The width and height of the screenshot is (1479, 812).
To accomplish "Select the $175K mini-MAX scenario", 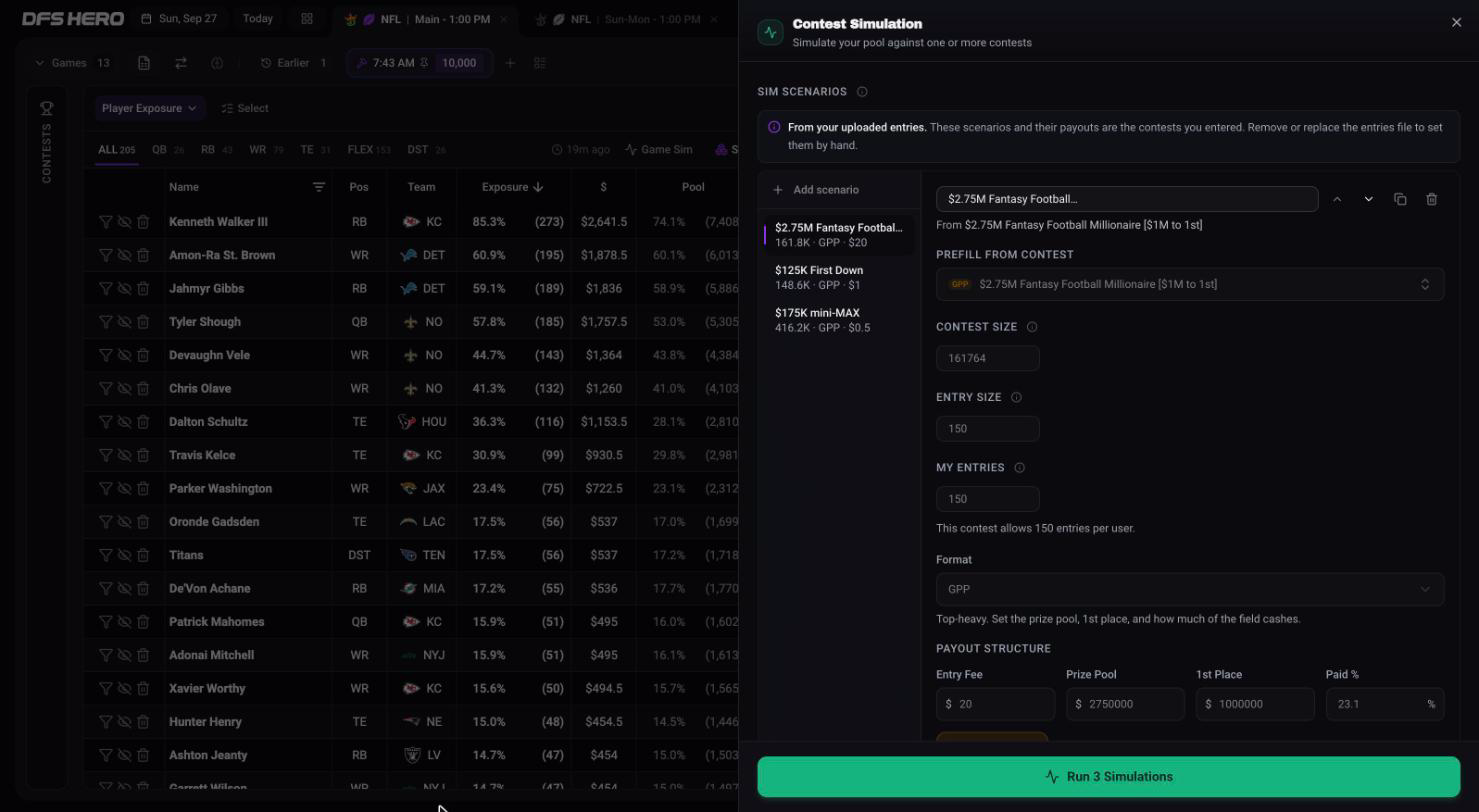I will 838,320.
